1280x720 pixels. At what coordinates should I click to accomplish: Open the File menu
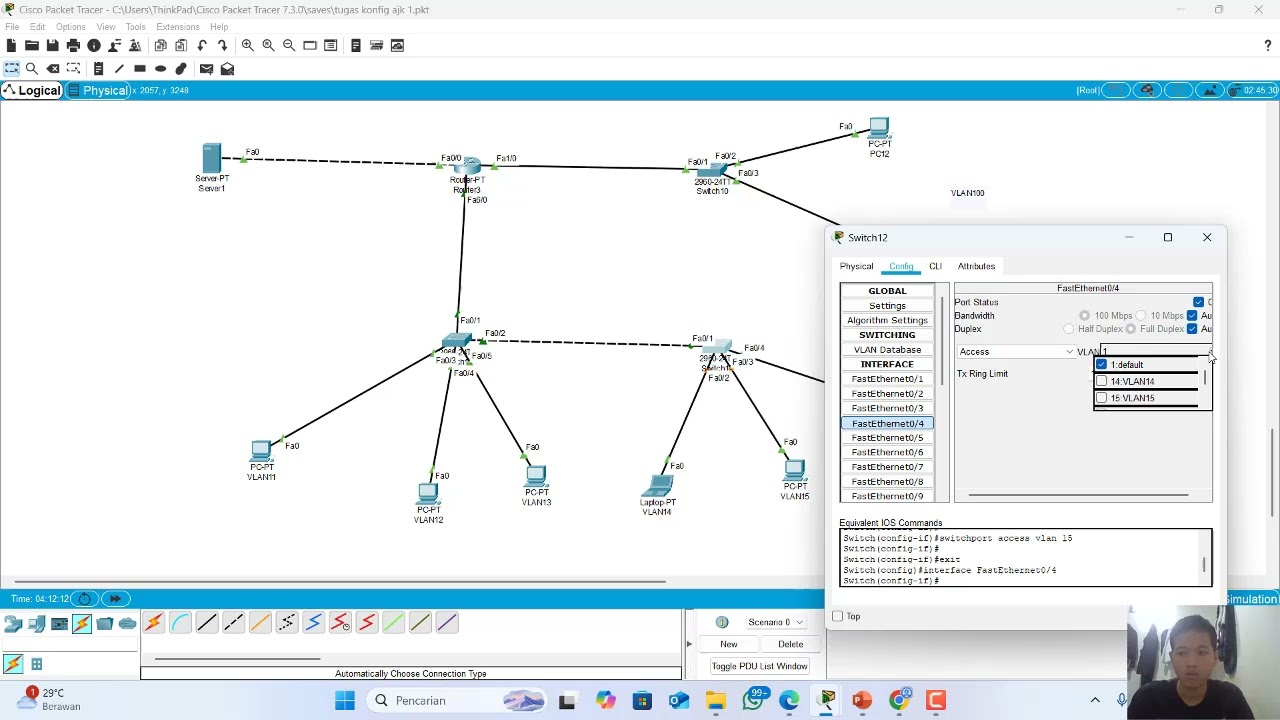12,27
